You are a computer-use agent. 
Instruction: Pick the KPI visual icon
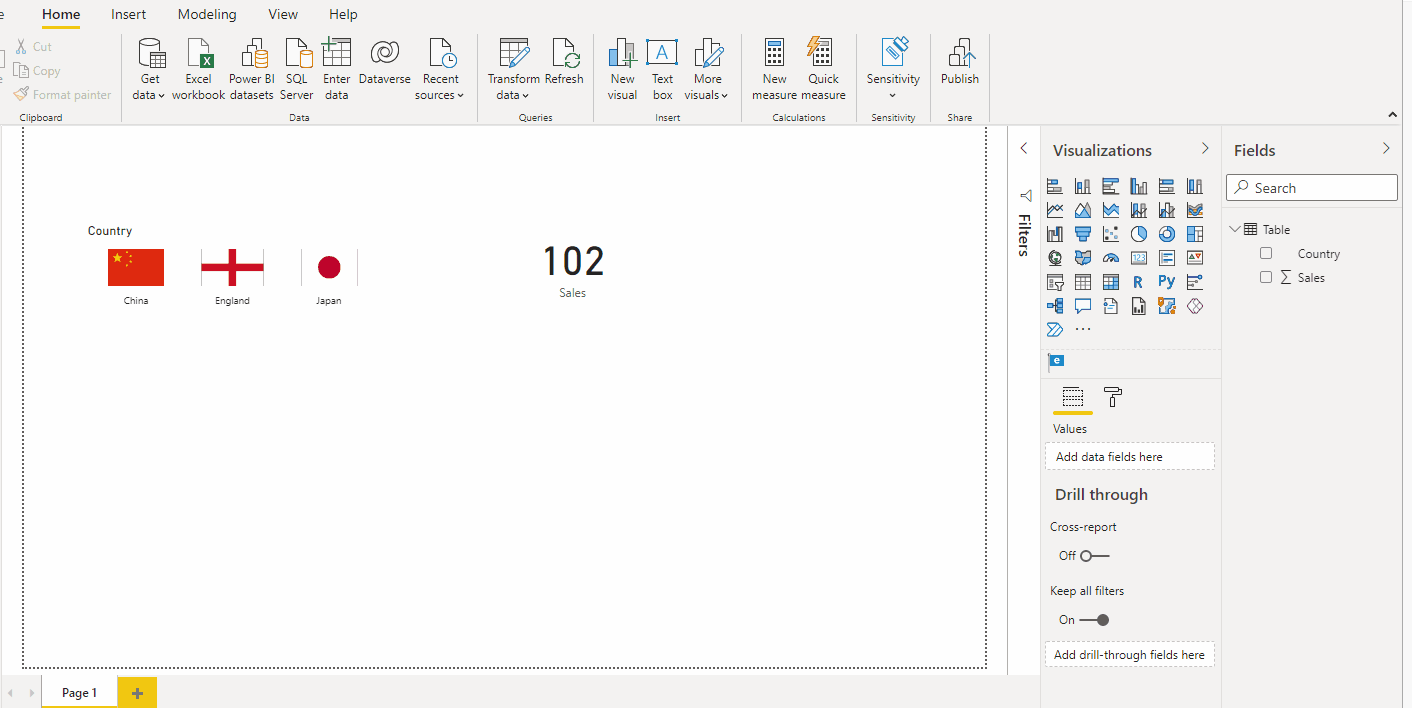pos(1195,258)
